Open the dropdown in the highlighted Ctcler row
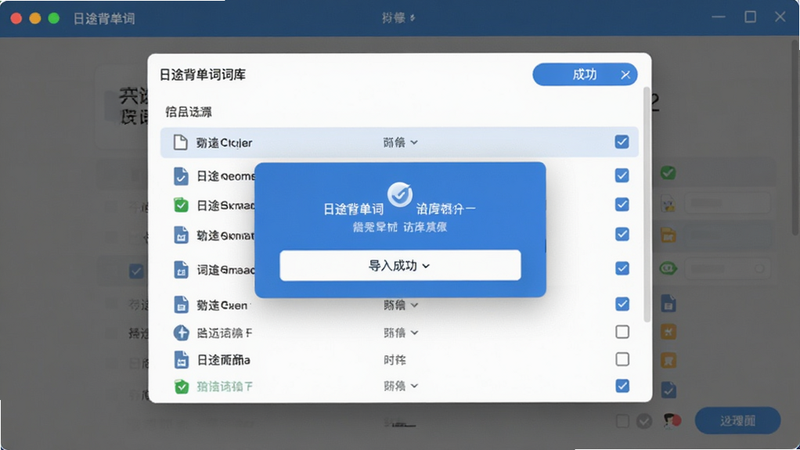Viewport: 800px width, 450px height. pos(401,142)
